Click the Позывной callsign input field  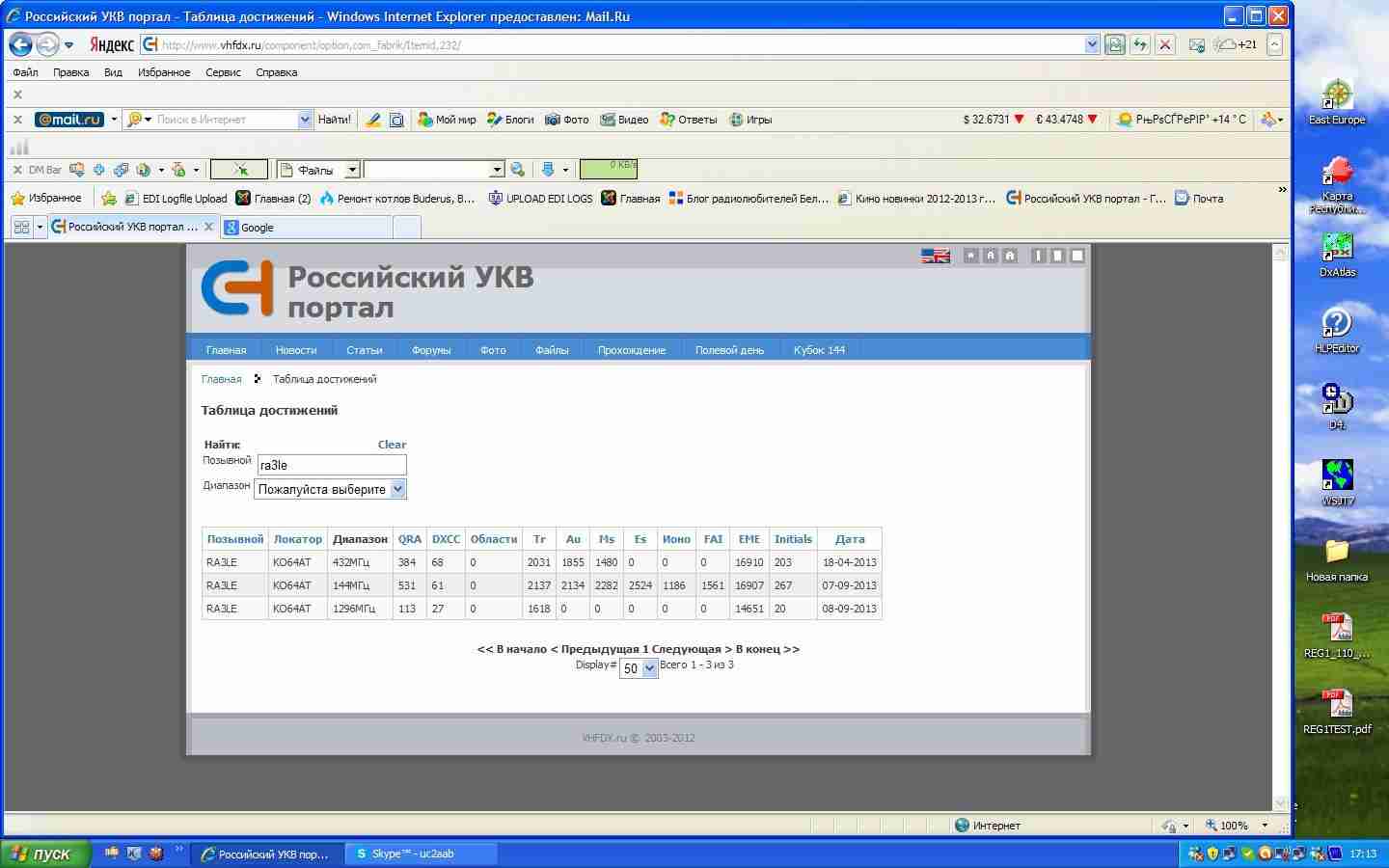(332, 465)
